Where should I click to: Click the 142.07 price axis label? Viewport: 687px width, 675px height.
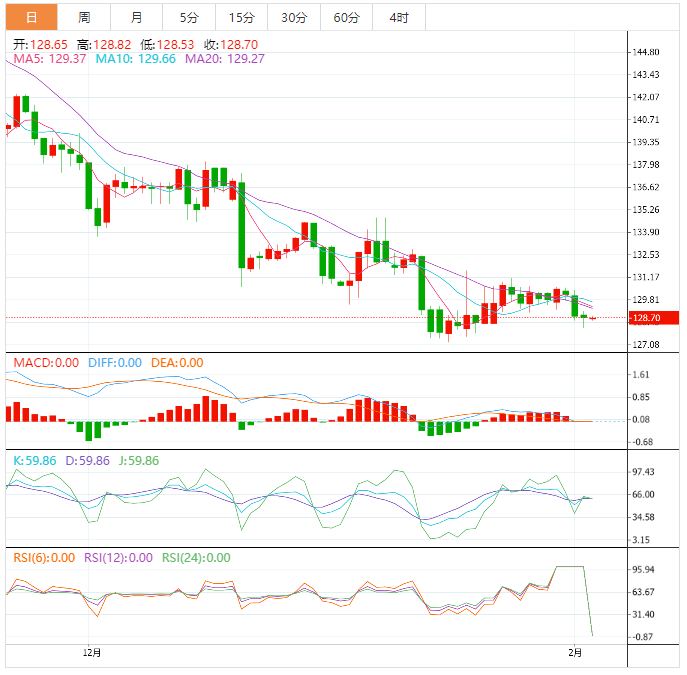pos(646,97)
